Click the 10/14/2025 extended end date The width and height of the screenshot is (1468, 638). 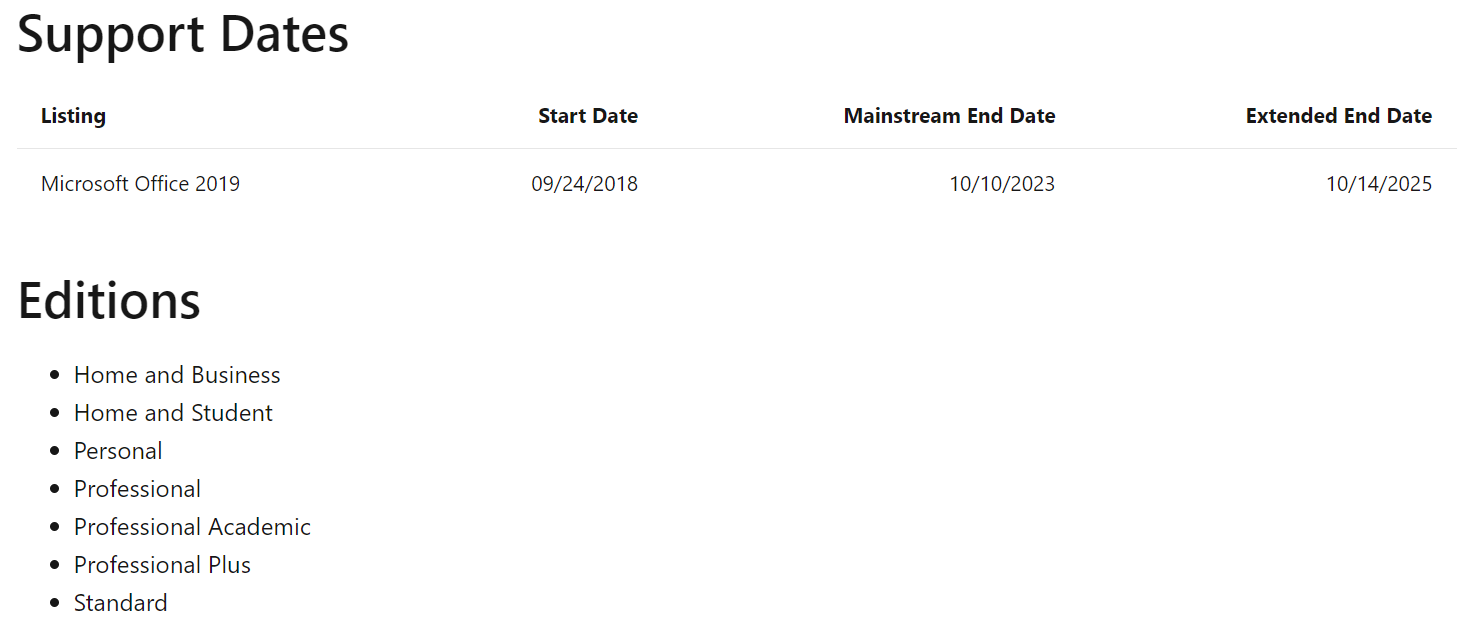1379,184
